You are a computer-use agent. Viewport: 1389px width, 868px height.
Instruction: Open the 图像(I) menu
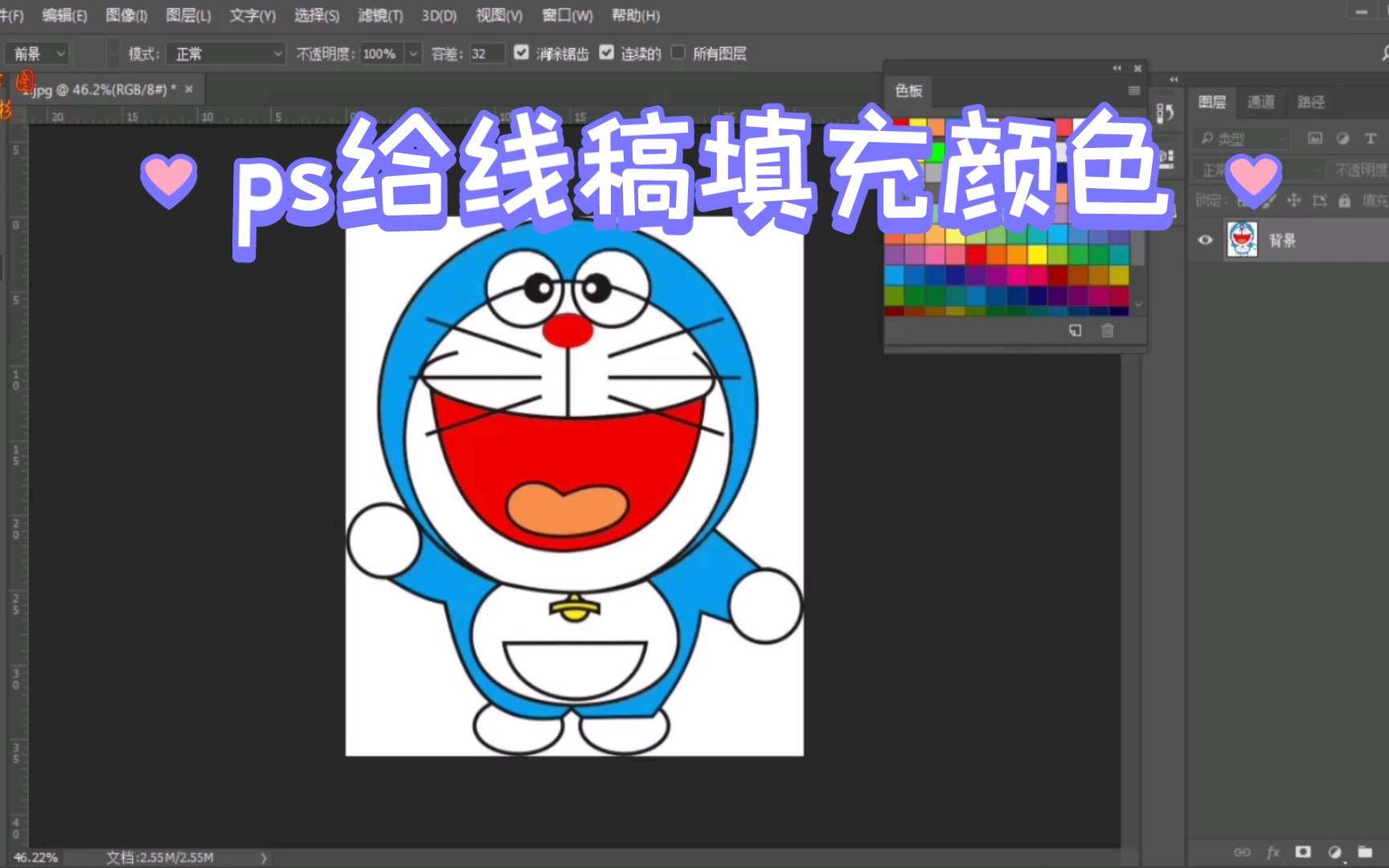tap(126, 15)
